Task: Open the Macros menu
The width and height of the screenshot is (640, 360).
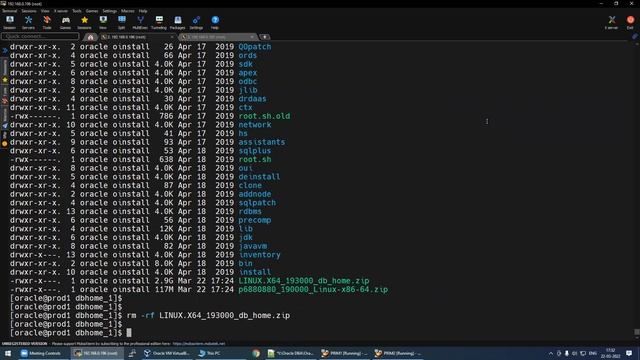Action: pos(128,11)
